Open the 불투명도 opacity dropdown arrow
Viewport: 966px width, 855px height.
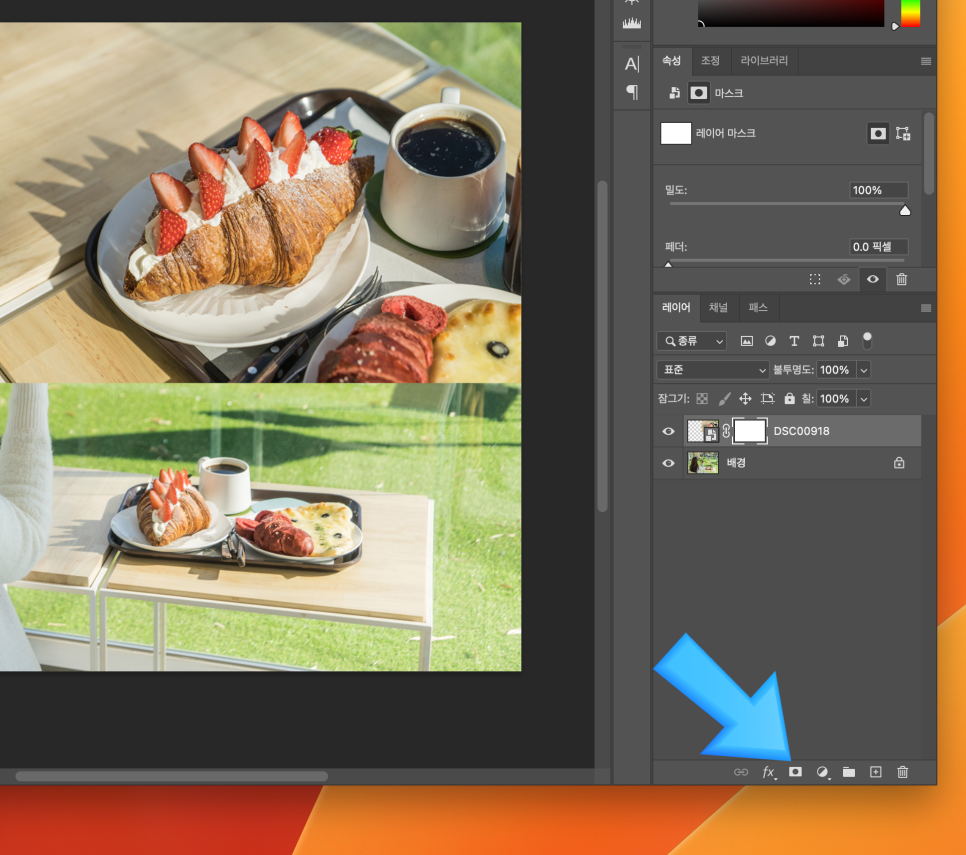(x=864, y=370)
